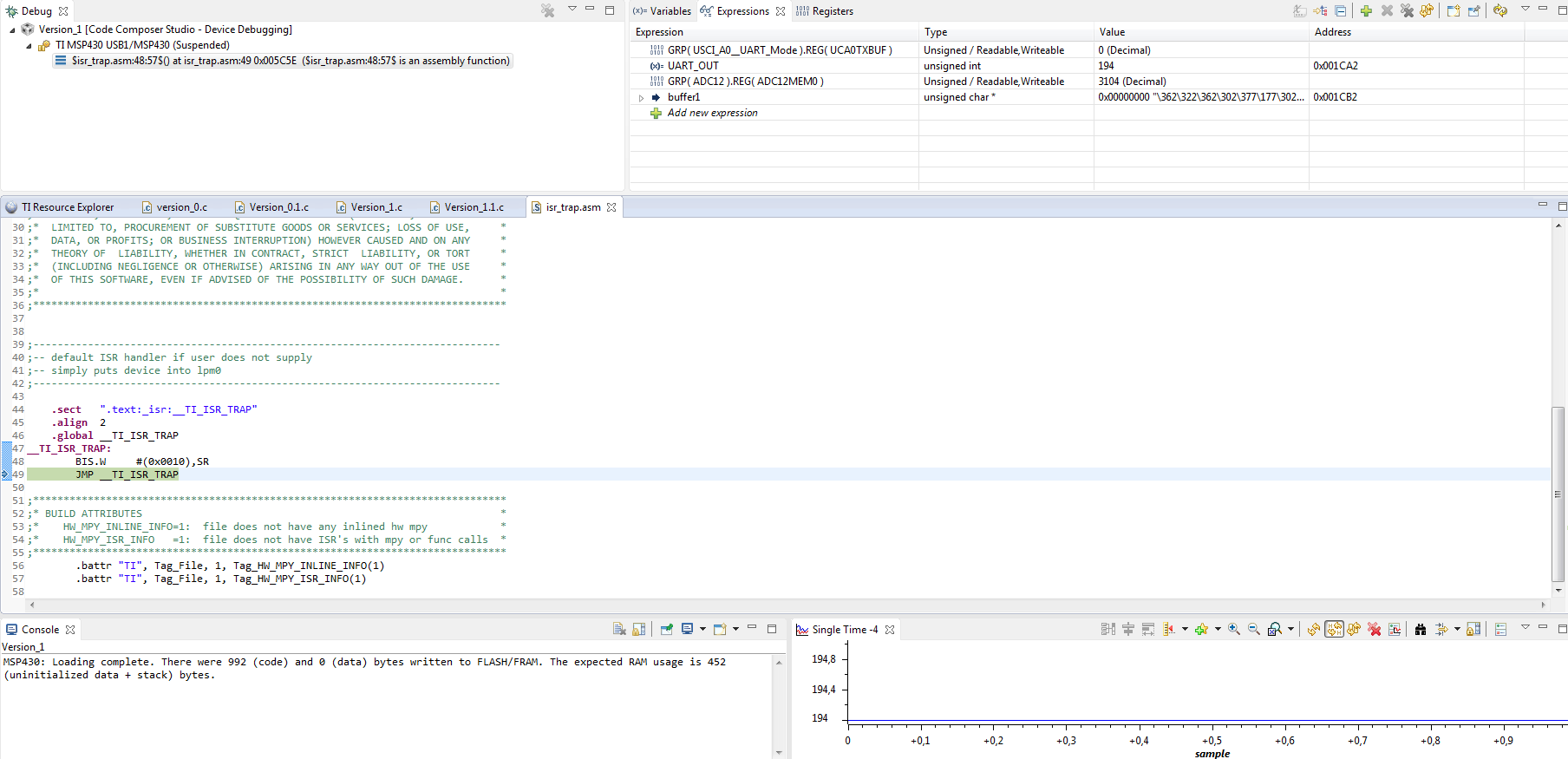This screenshot has height=759, width=1568.
Task: Click the binoculars icon in graph toolbar
Action: (1421, 630)
